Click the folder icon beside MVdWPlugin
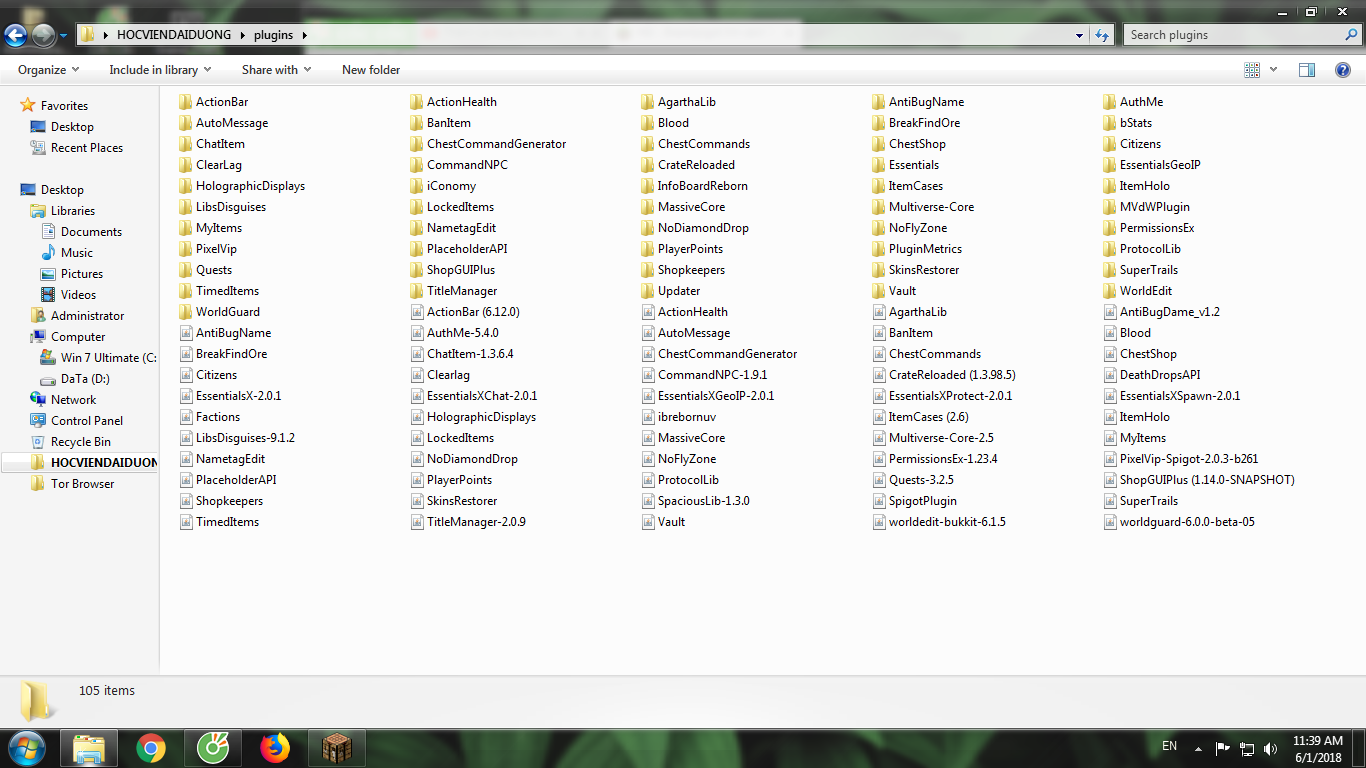This screenshot has width=1366, height=768. coord(1110,207)
